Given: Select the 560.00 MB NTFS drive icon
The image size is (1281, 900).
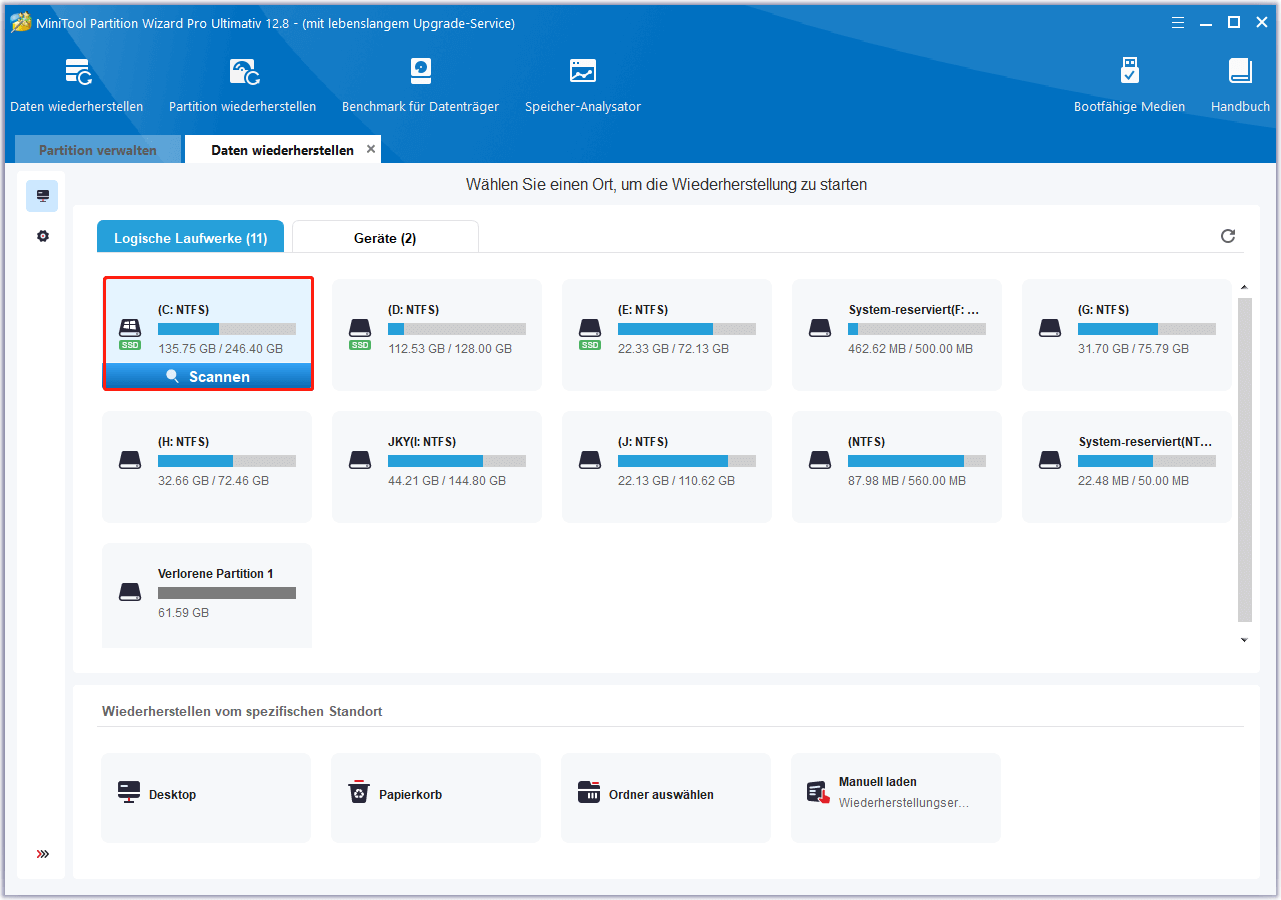Looking at the screenshot, I should [820, 459].
